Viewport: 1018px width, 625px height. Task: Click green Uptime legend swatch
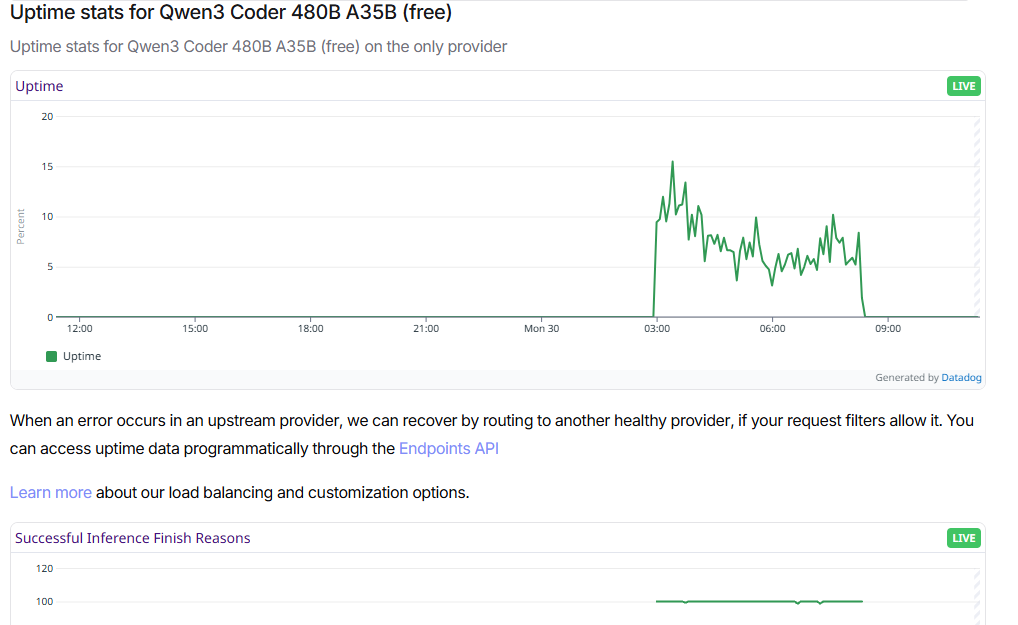pos(51,356)
